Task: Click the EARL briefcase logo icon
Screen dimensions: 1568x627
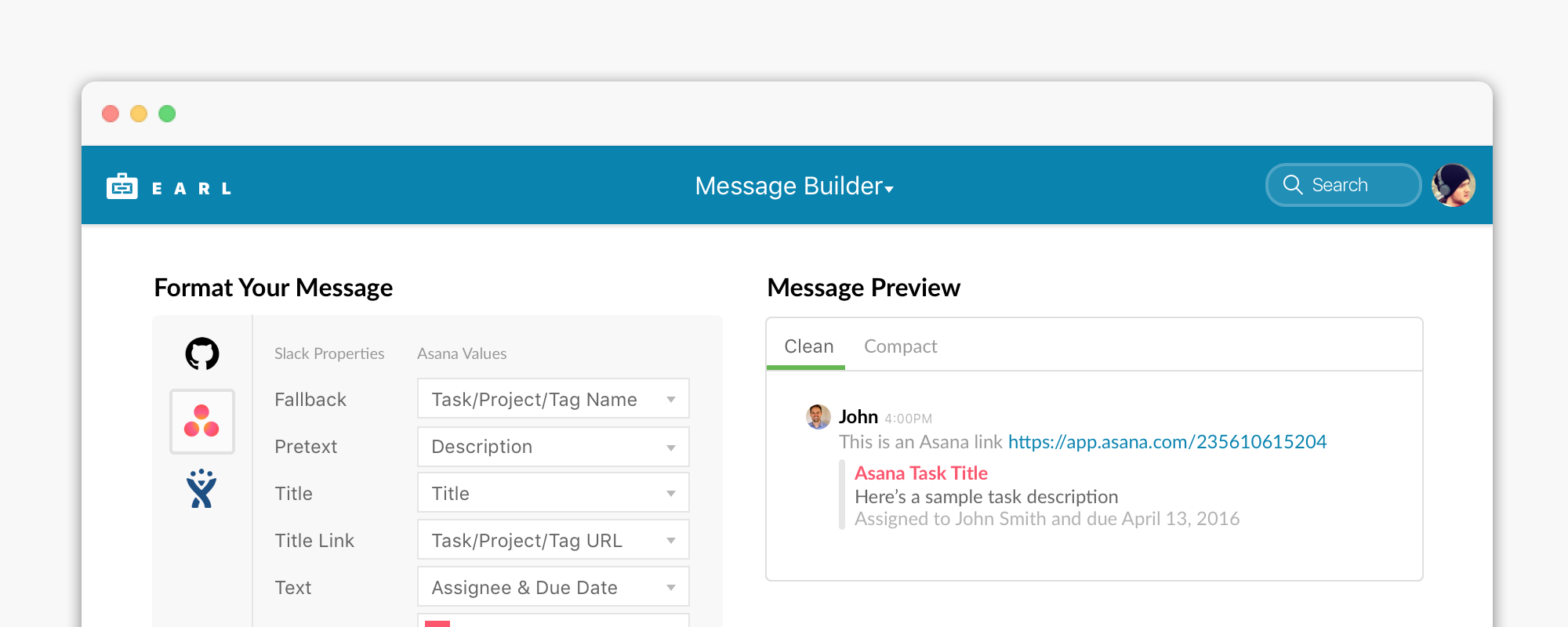Action: [x=122, y=187]
